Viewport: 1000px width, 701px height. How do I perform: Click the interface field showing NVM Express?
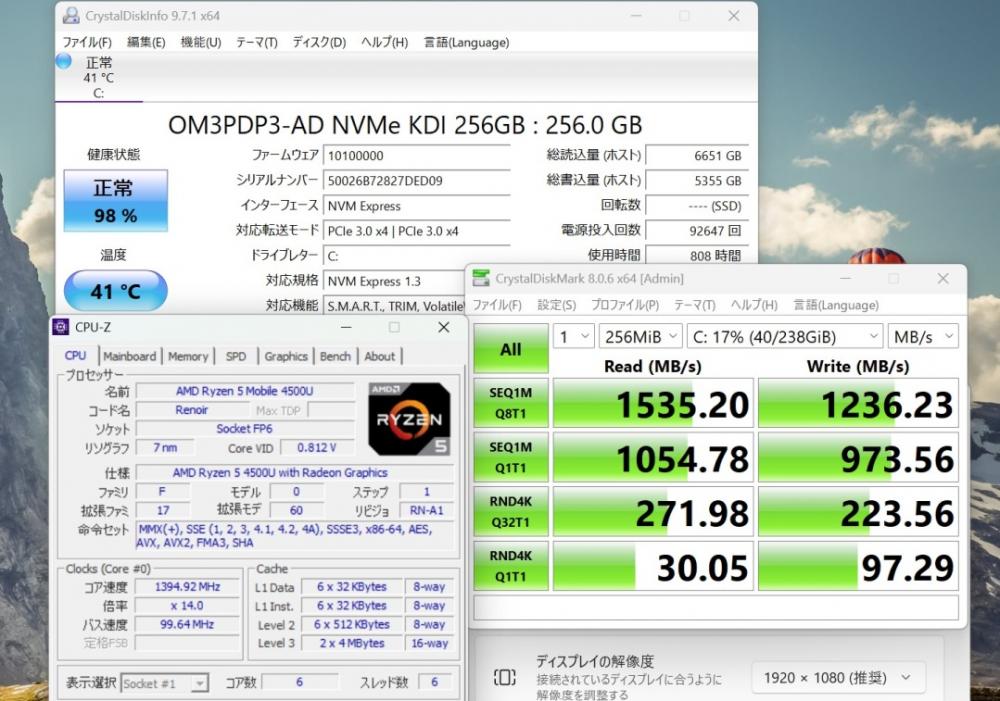click(417, 206)
